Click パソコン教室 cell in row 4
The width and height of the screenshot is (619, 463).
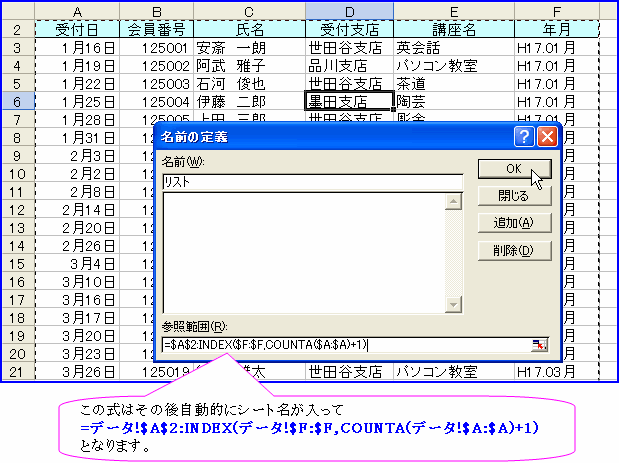click(454, 66)
